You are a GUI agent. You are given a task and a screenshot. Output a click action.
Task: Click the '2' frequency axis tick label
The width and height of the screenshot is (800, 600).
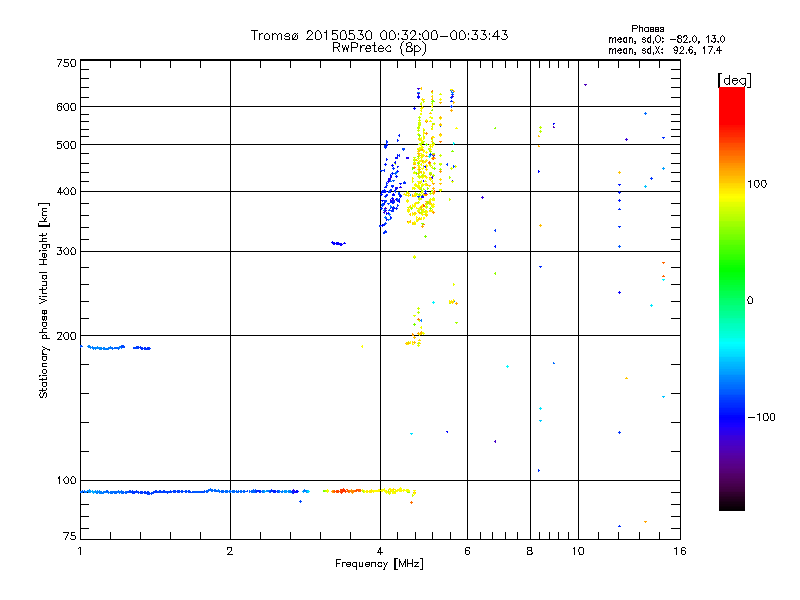click(x=230, y=551)
